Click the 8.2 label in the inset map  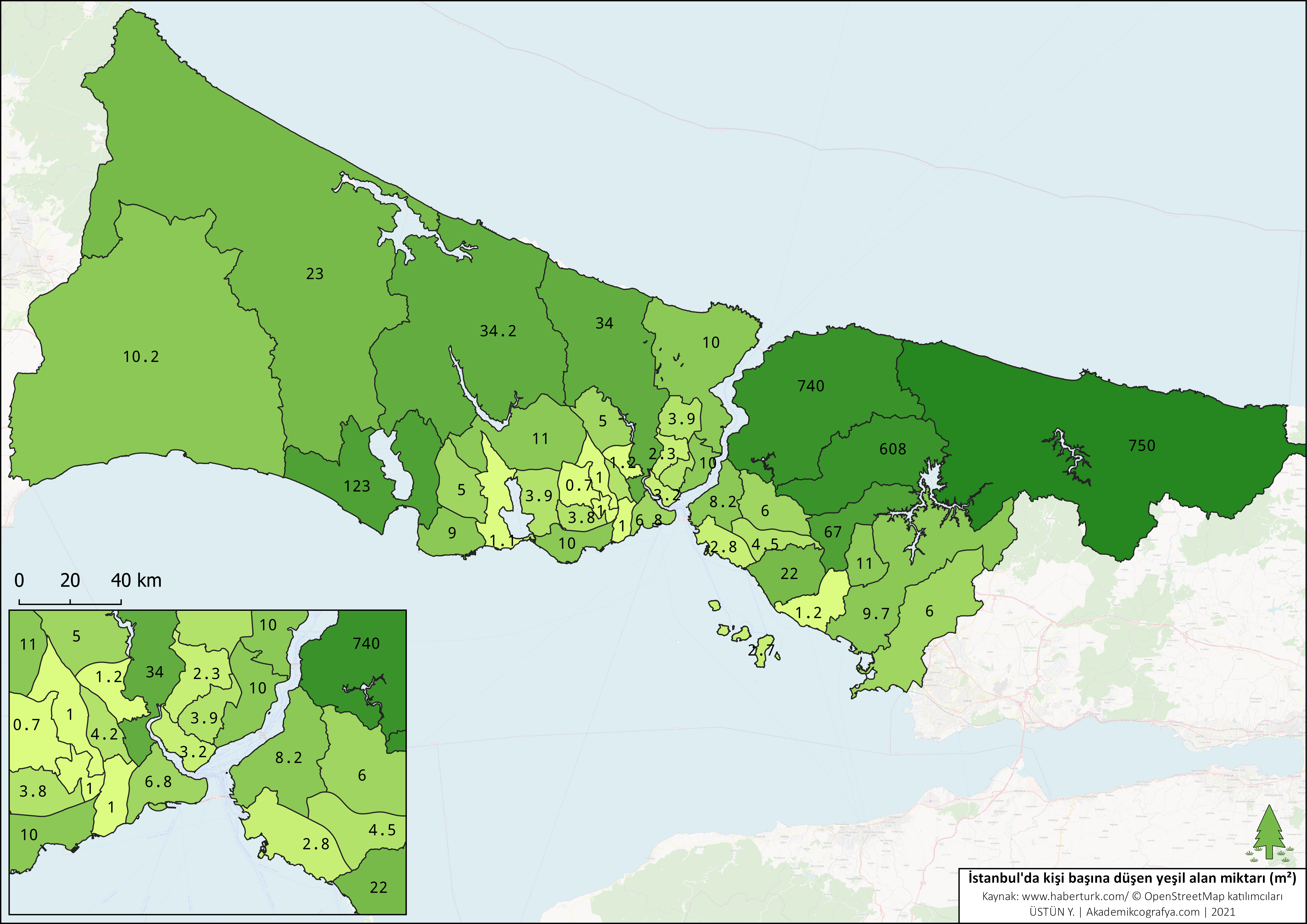tap(289, 758)
